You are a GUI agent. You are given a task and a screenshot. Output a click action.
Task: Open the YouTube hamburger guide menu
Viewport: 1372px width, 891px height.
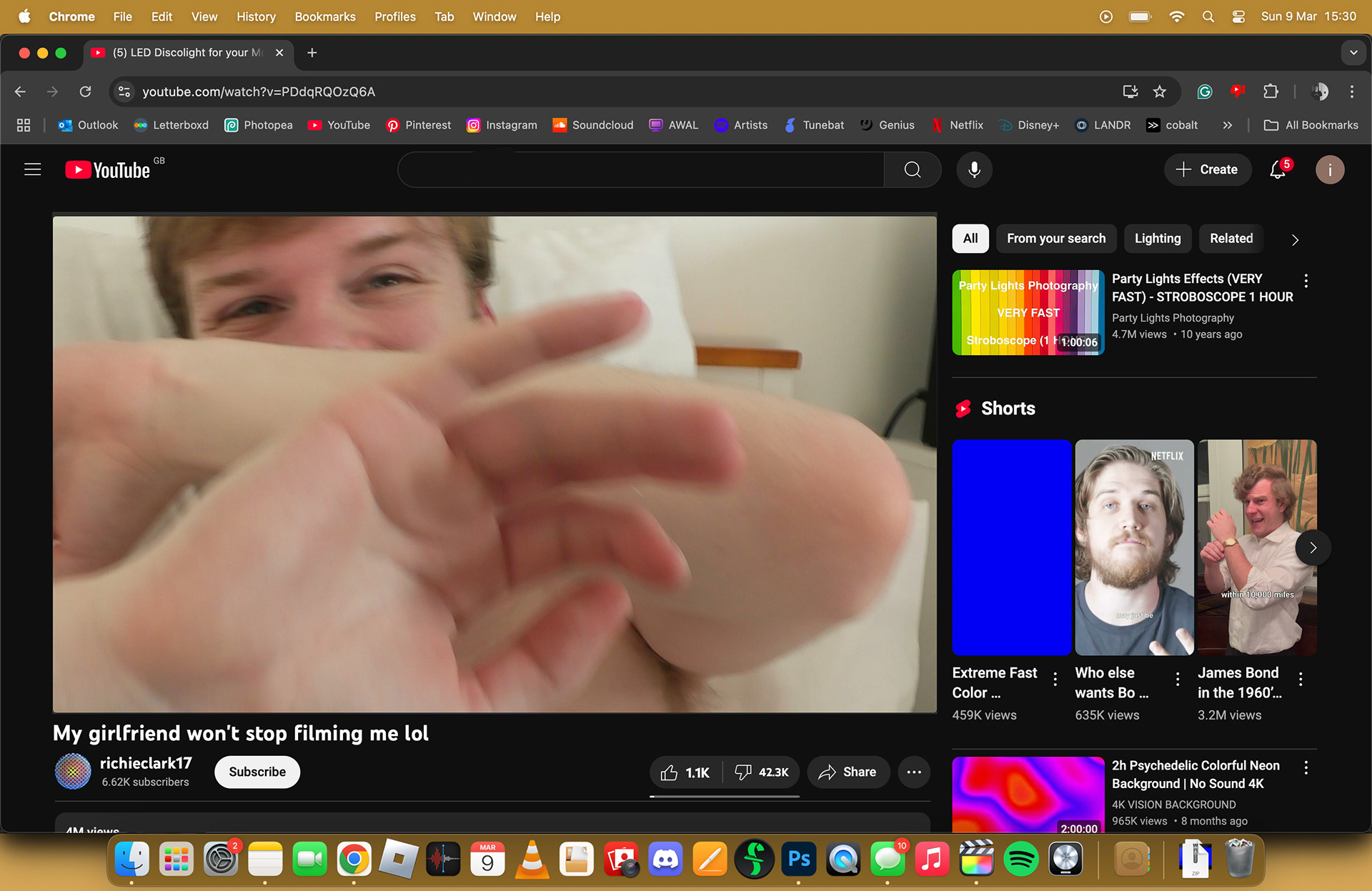33,169
